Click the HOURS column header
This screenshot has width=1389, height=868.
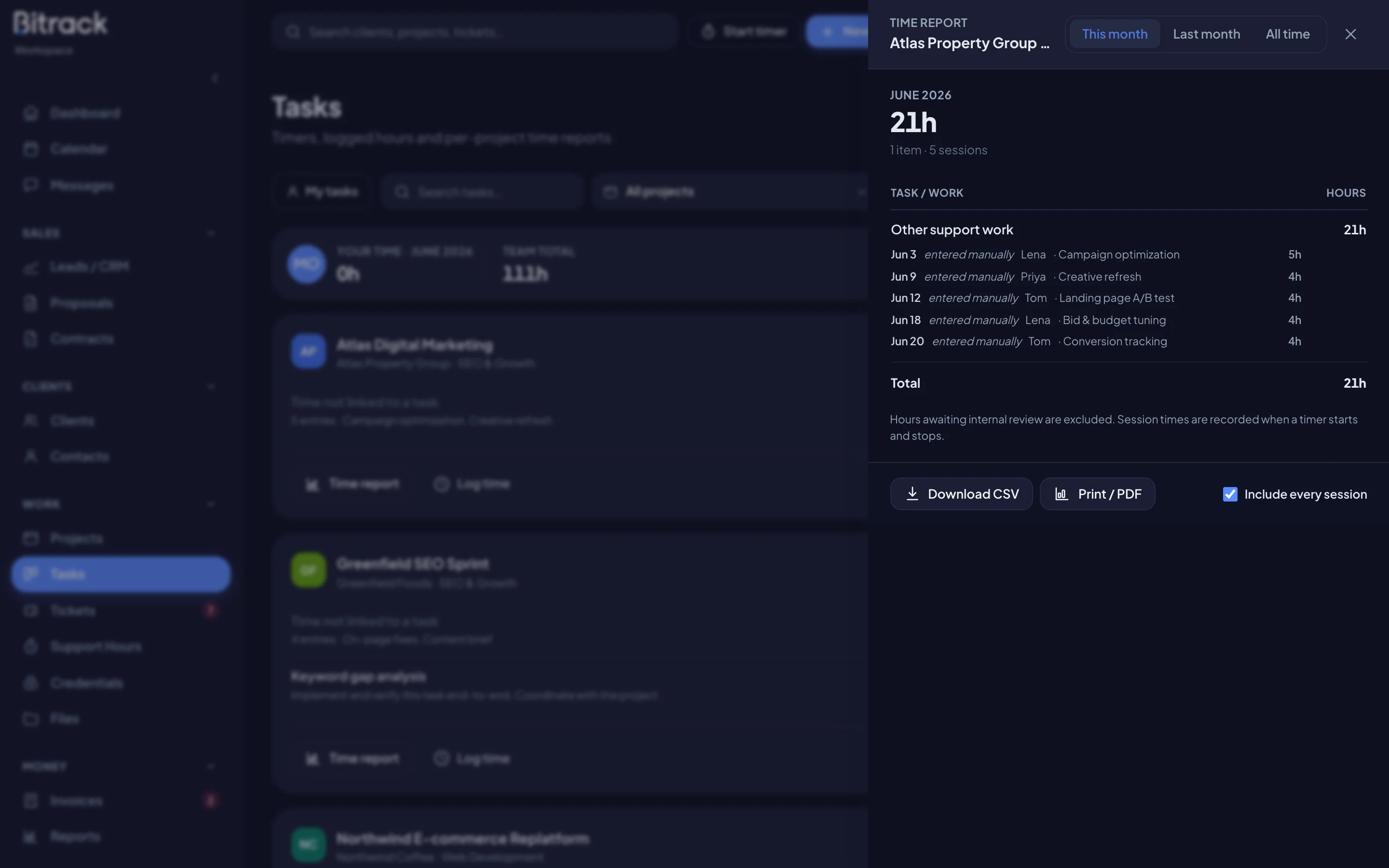1346,193
